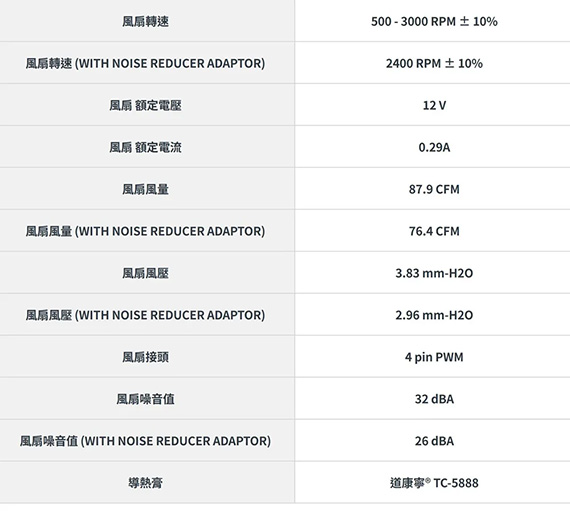The image size is (570, 519).
Task: Select the 風扇接頭 row label
Action: point(145,357)
